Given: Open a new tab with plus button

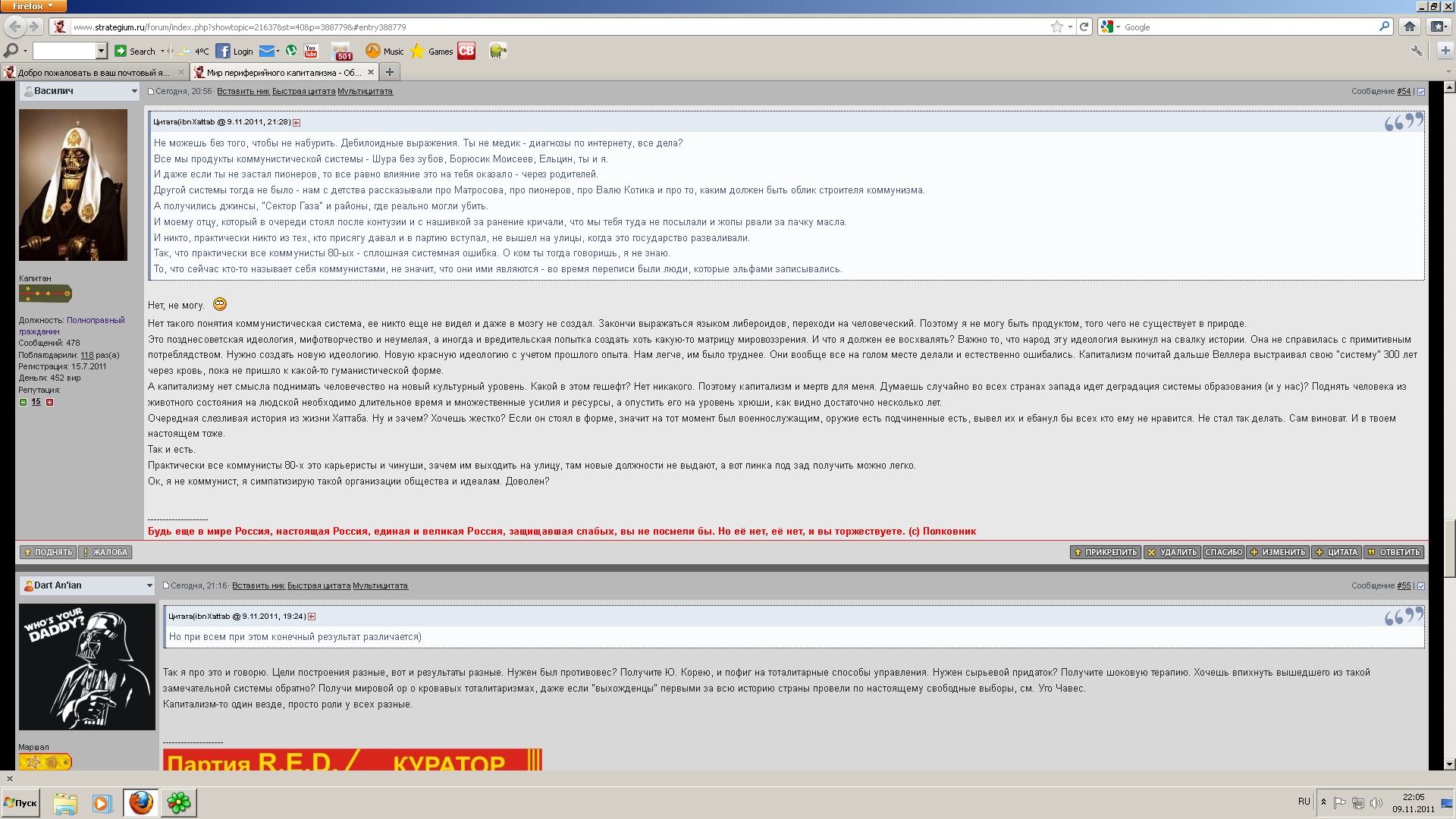Looking at the screenshot, I should [x=390, y=72].
